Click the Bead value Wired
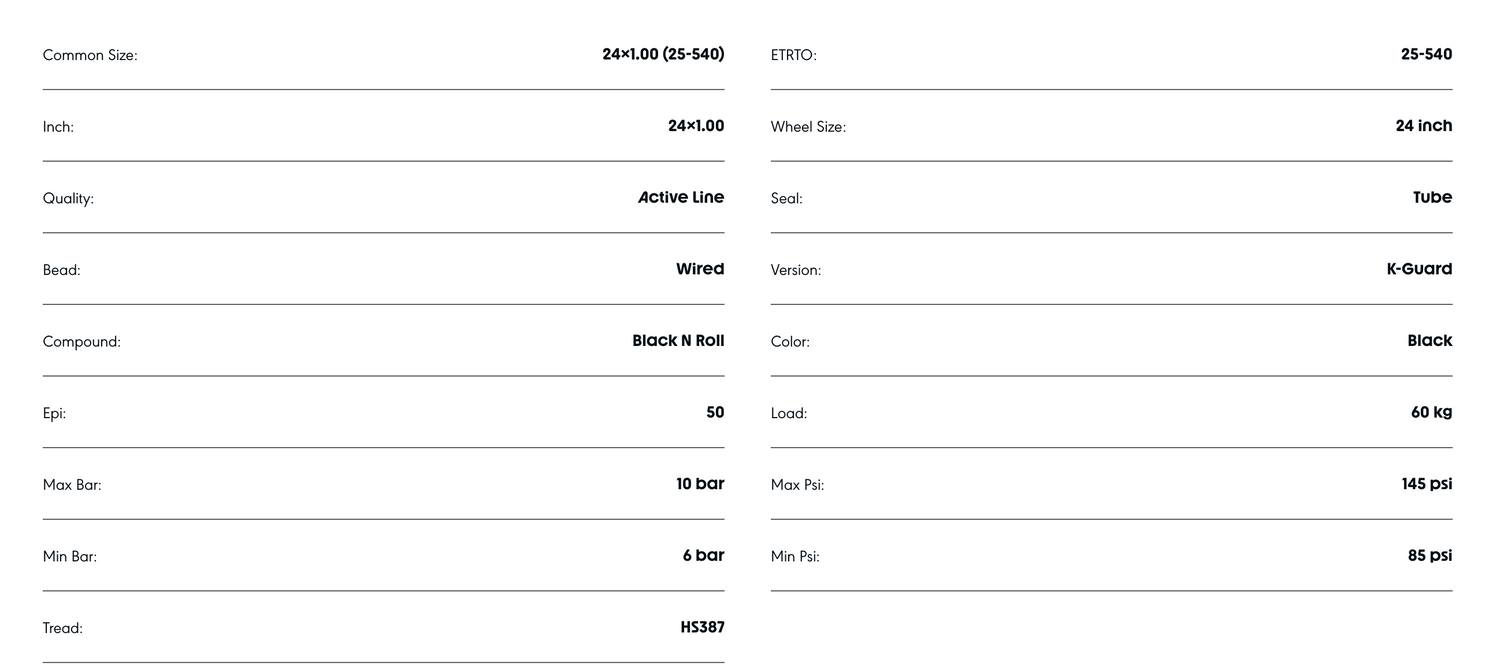Image resolution: width=1500 pixels, height=670 pixels. [700, 269]
